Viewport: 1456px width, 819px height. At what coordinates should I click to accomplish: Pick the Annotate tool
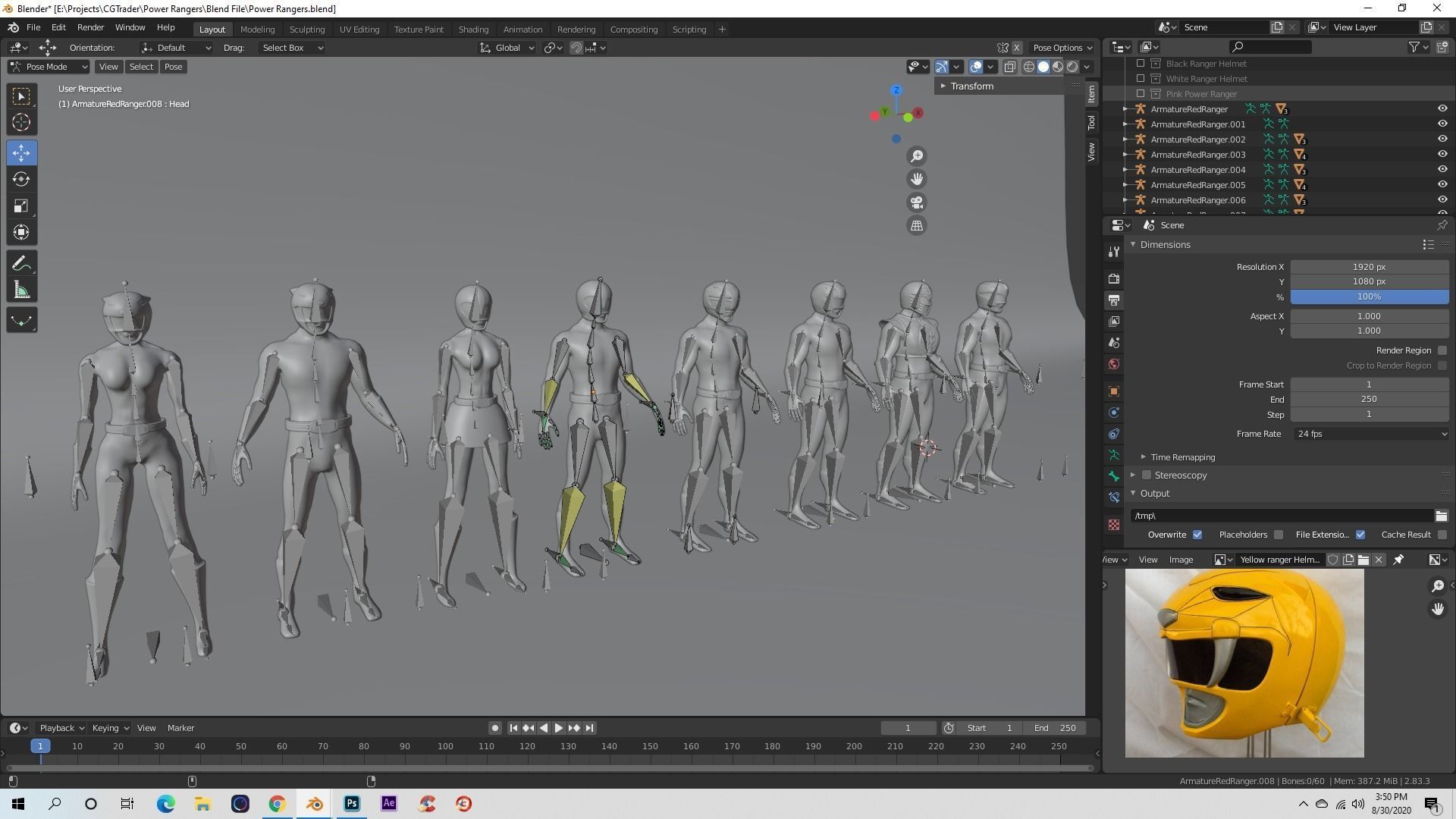[x=21, y=262]
